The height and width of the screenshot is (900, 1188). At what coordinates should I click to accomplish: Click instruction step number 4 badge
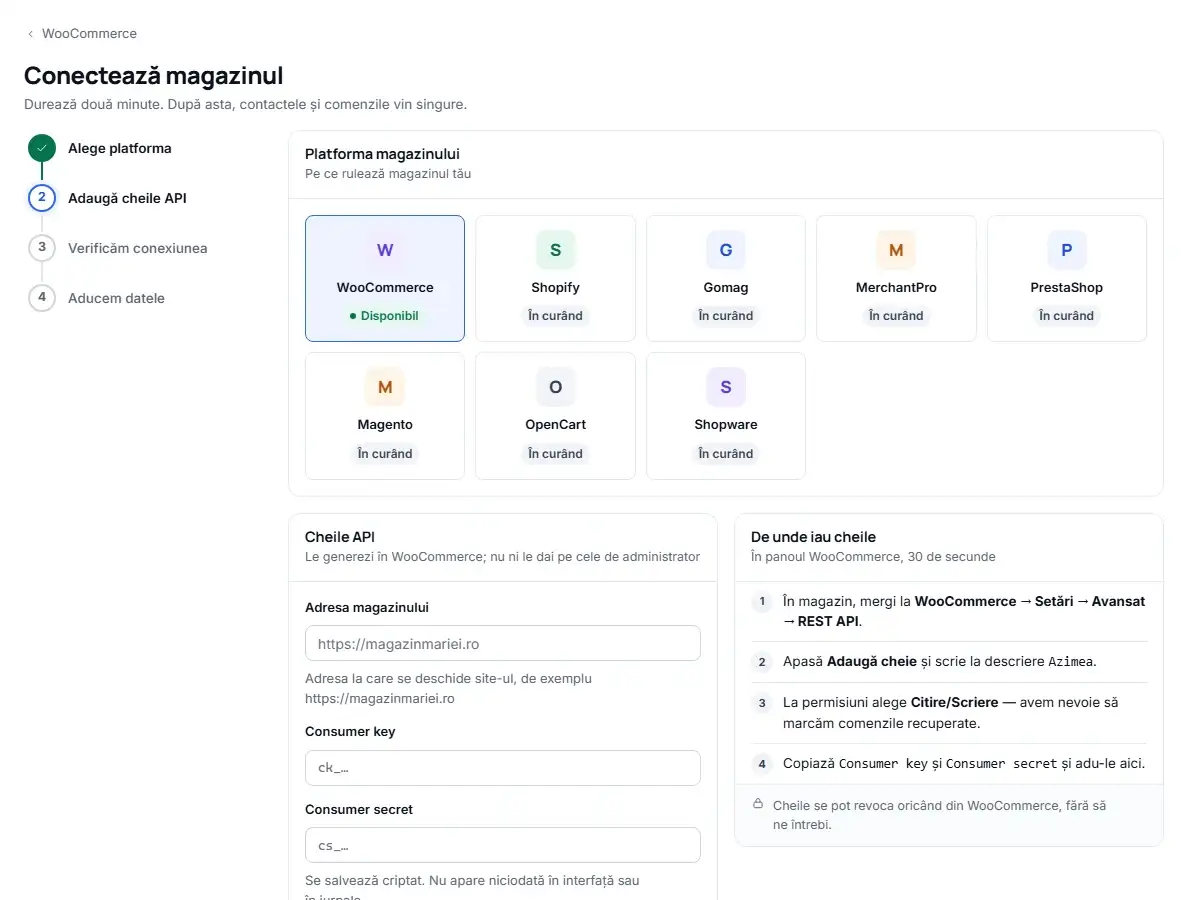(x=762, y=764)
